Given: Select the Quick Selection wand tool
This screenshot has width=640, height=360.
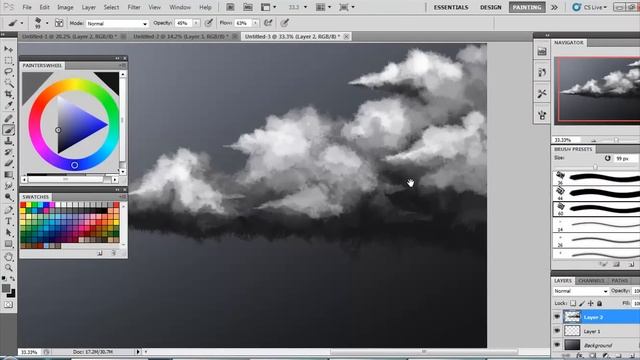Looking at the screenshot, I should coord(8,83).
